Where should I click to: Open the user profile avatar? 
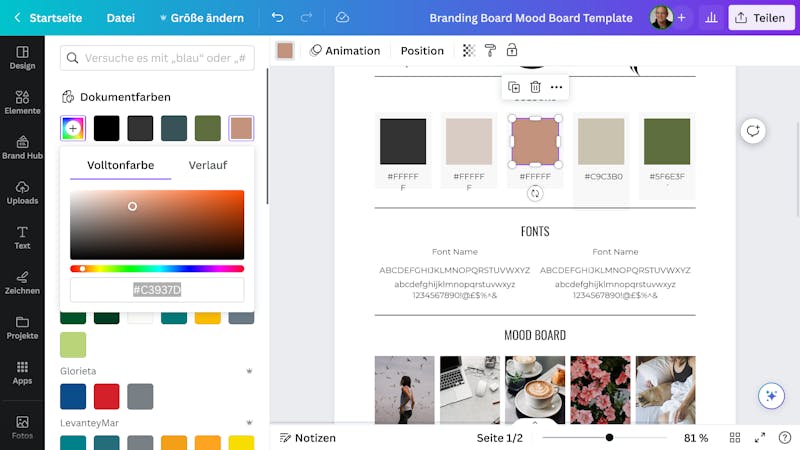point(661,18)
